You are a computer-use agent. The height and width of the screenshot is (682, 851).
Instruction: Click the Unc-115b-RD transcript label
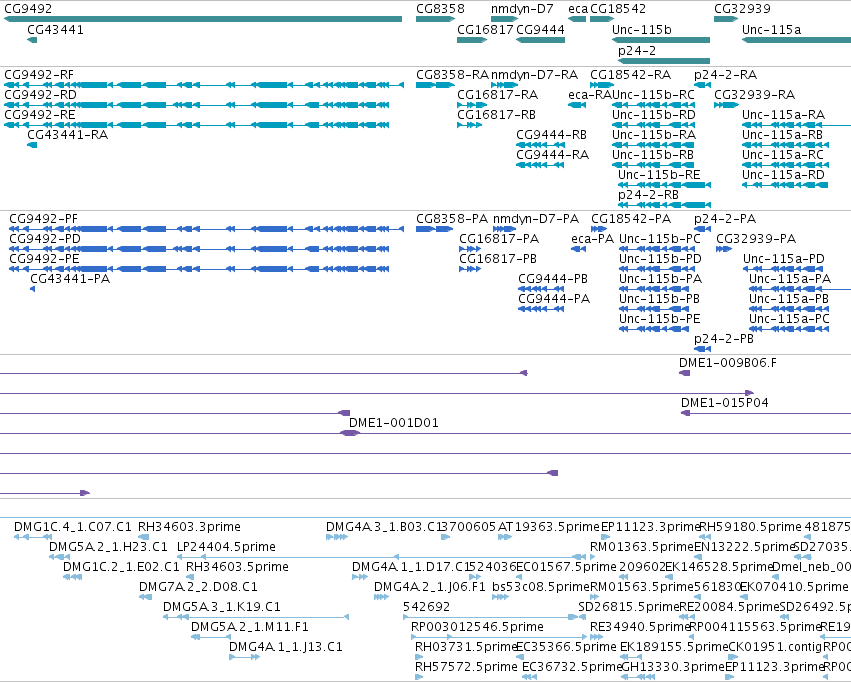[x=654, y=115]
